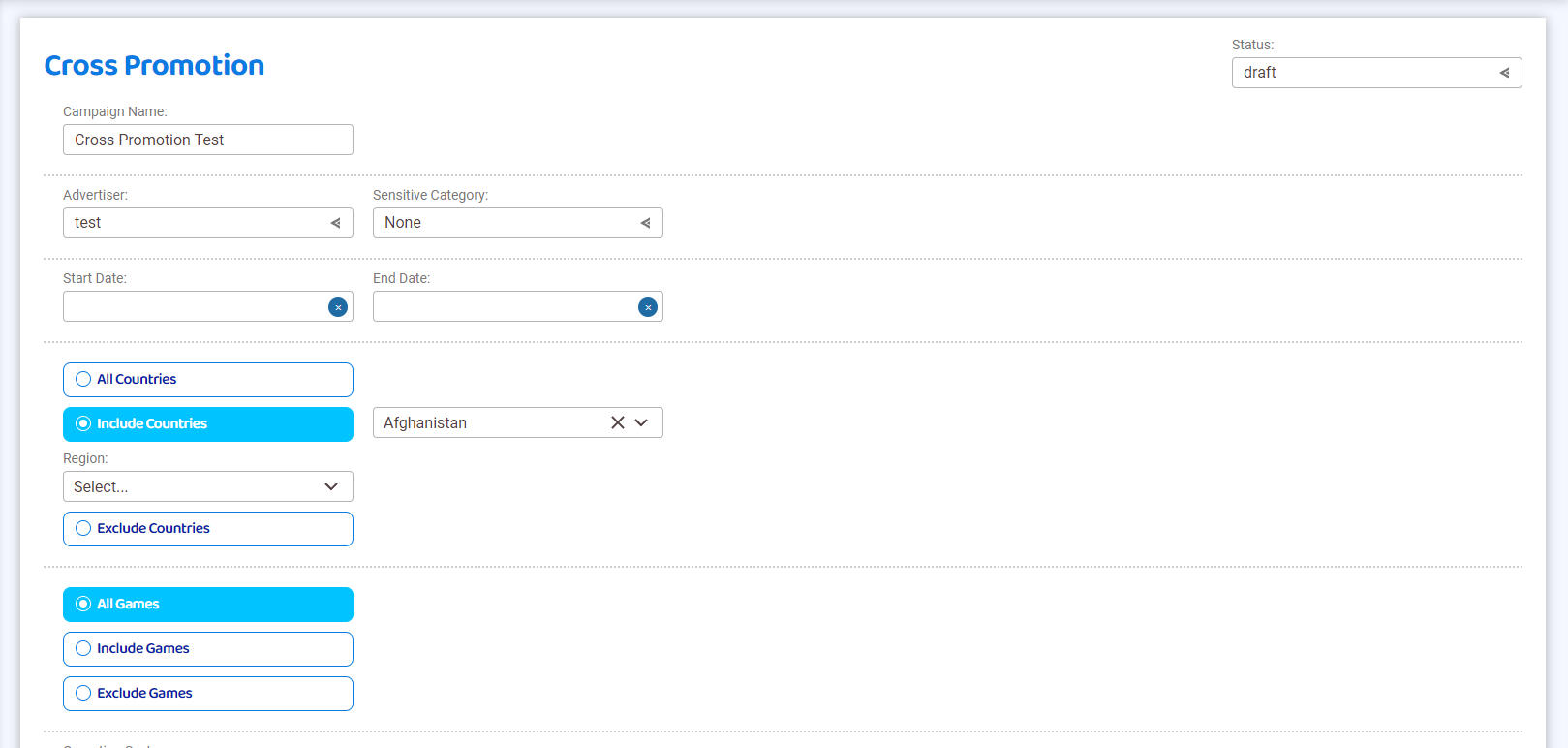Pick the Exclude Games radio option
The height and width of the screenshot is (748, 1568).
[x=83, y=694]
